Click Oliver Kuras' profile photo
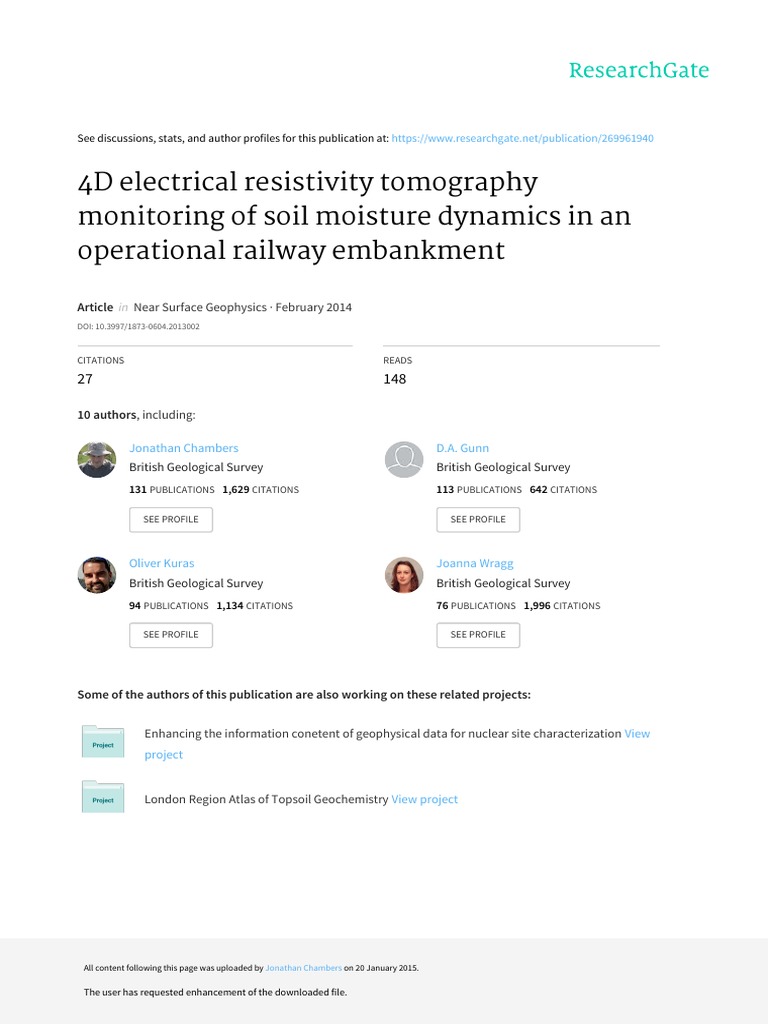The width and height of the screenshot is (768, 1024). click(97, 575)
